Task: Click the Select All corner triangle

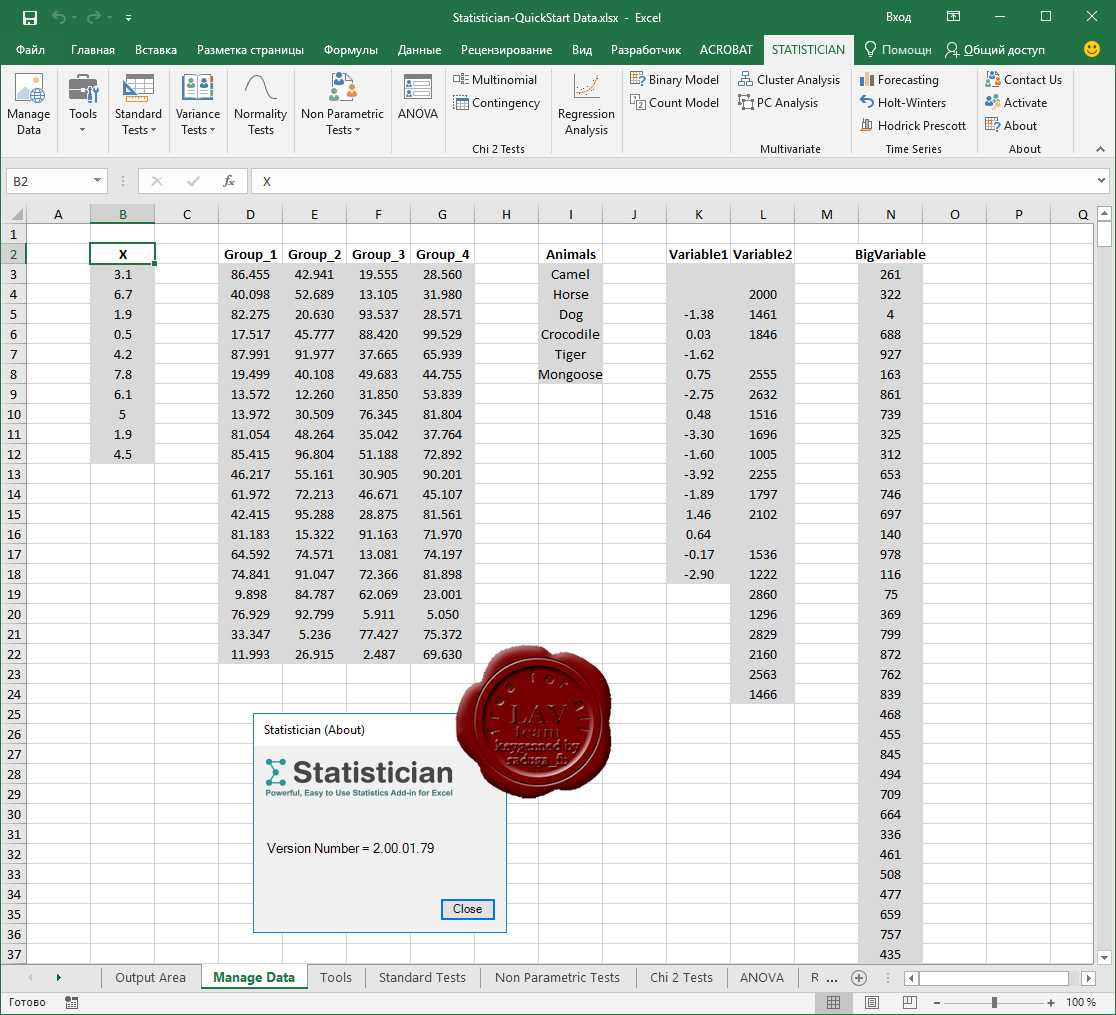Action: point(16,214)
